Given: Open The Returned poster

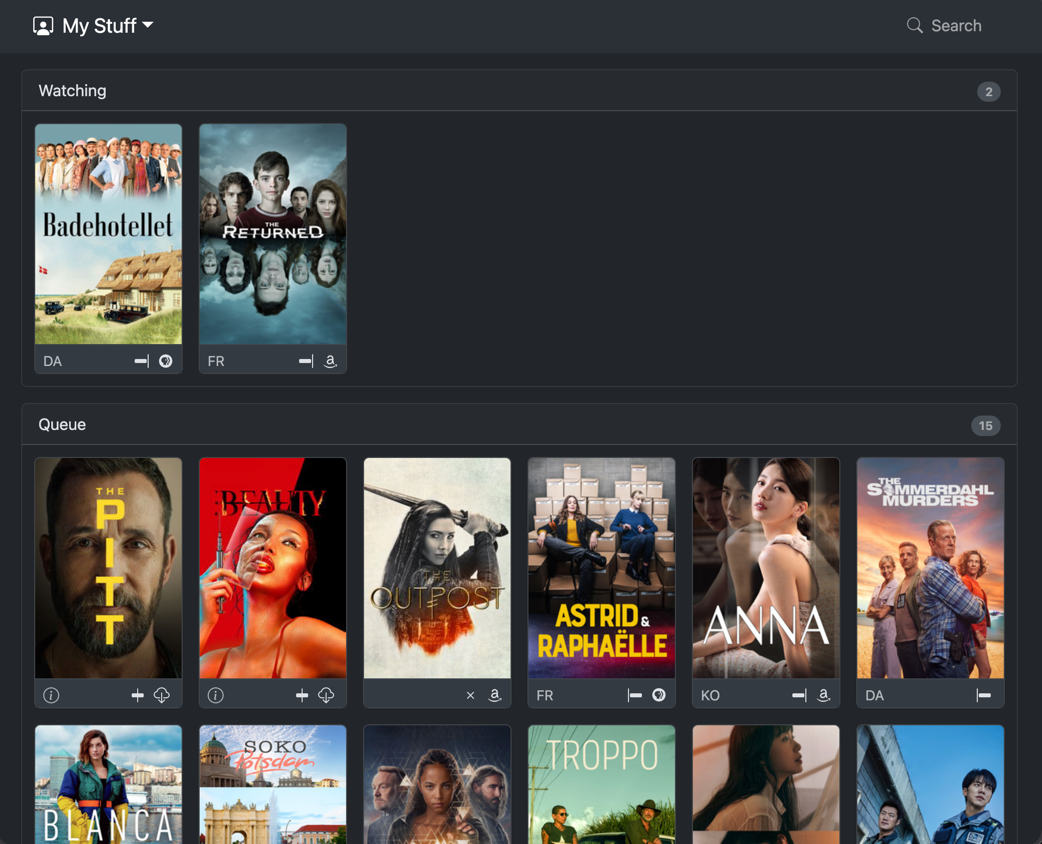Looking at the screenshot, I should click(x=272, y=234).
